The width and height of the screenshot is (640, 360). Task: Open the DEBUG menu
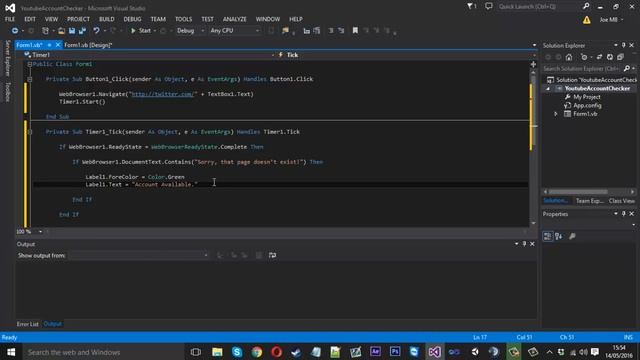click(132, 19)
